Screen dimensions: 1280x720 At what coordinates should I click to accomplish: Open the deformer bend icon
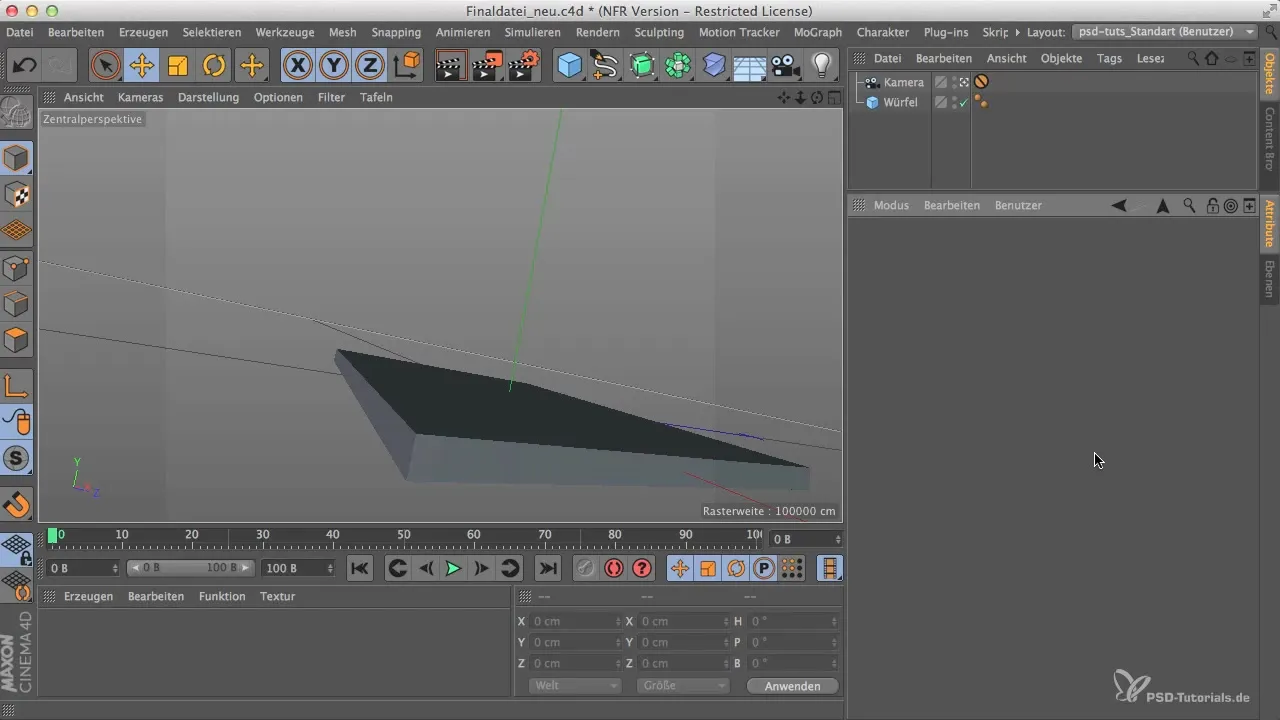[714, 66]
